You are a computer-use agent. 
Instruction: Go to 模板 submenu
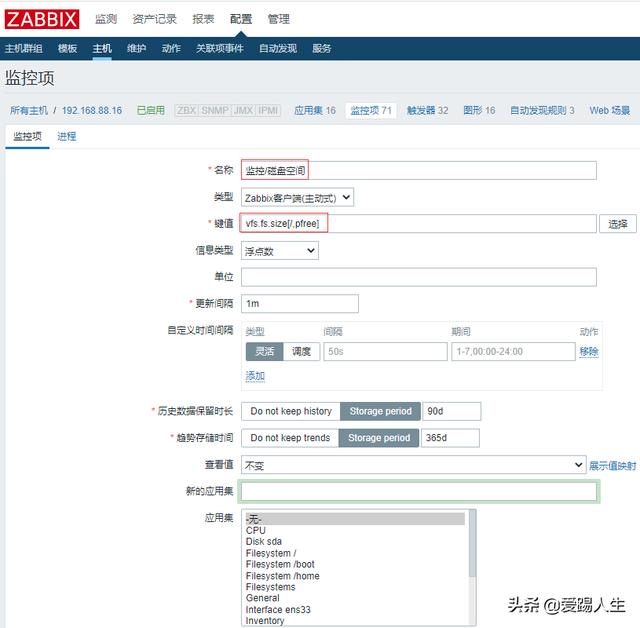pyautogui.click(x=67, y=49)
